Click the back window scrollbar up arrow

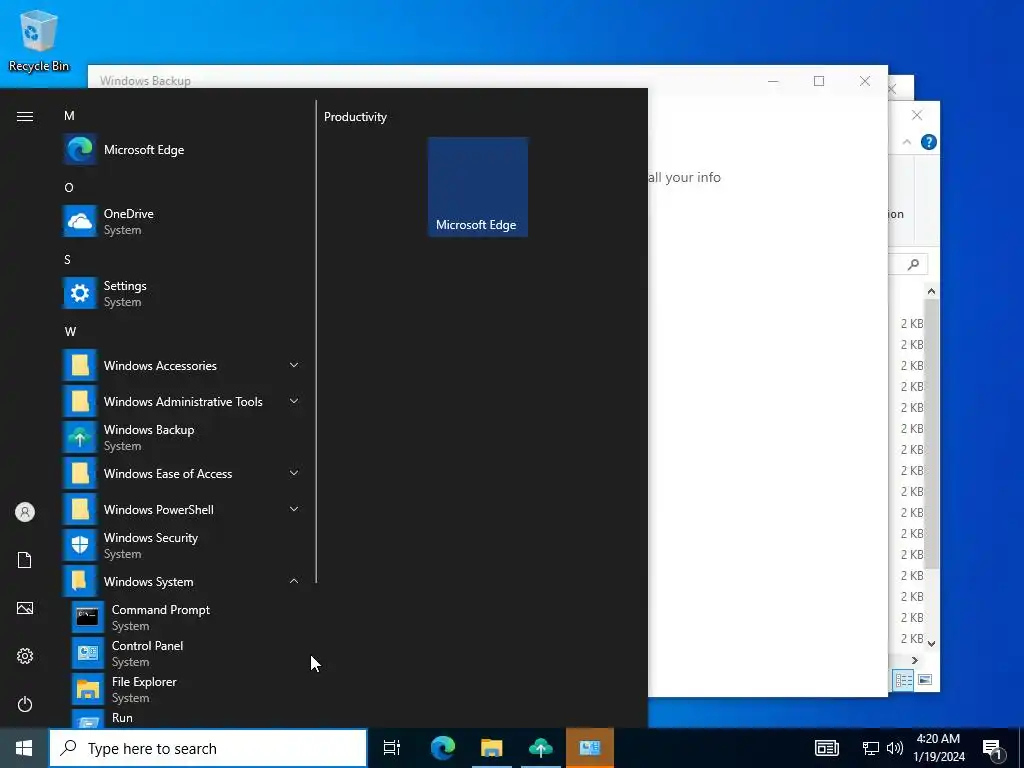click(932, 291)
